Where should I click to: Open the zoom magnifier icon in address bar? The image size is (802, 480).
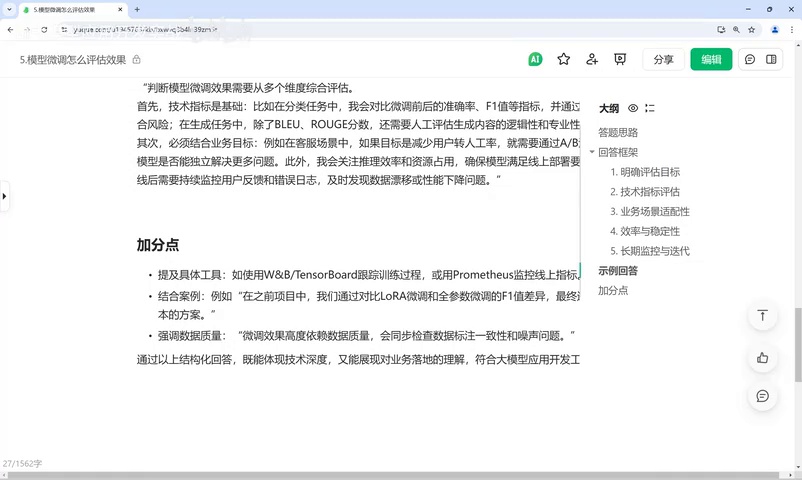point(736,30)
